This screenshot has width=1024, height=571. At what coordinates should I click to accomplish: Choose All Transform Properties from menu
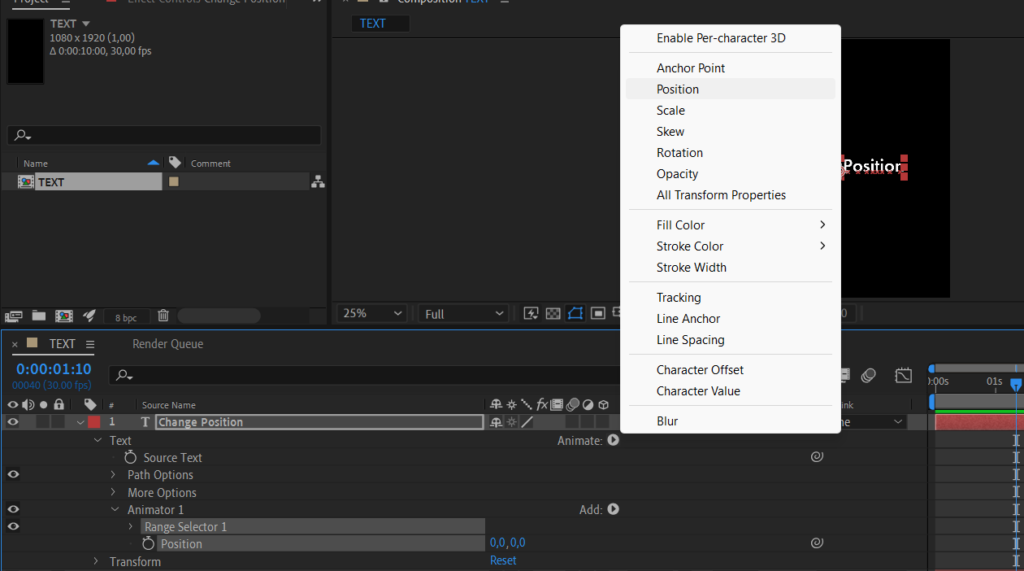pos(721,195)
